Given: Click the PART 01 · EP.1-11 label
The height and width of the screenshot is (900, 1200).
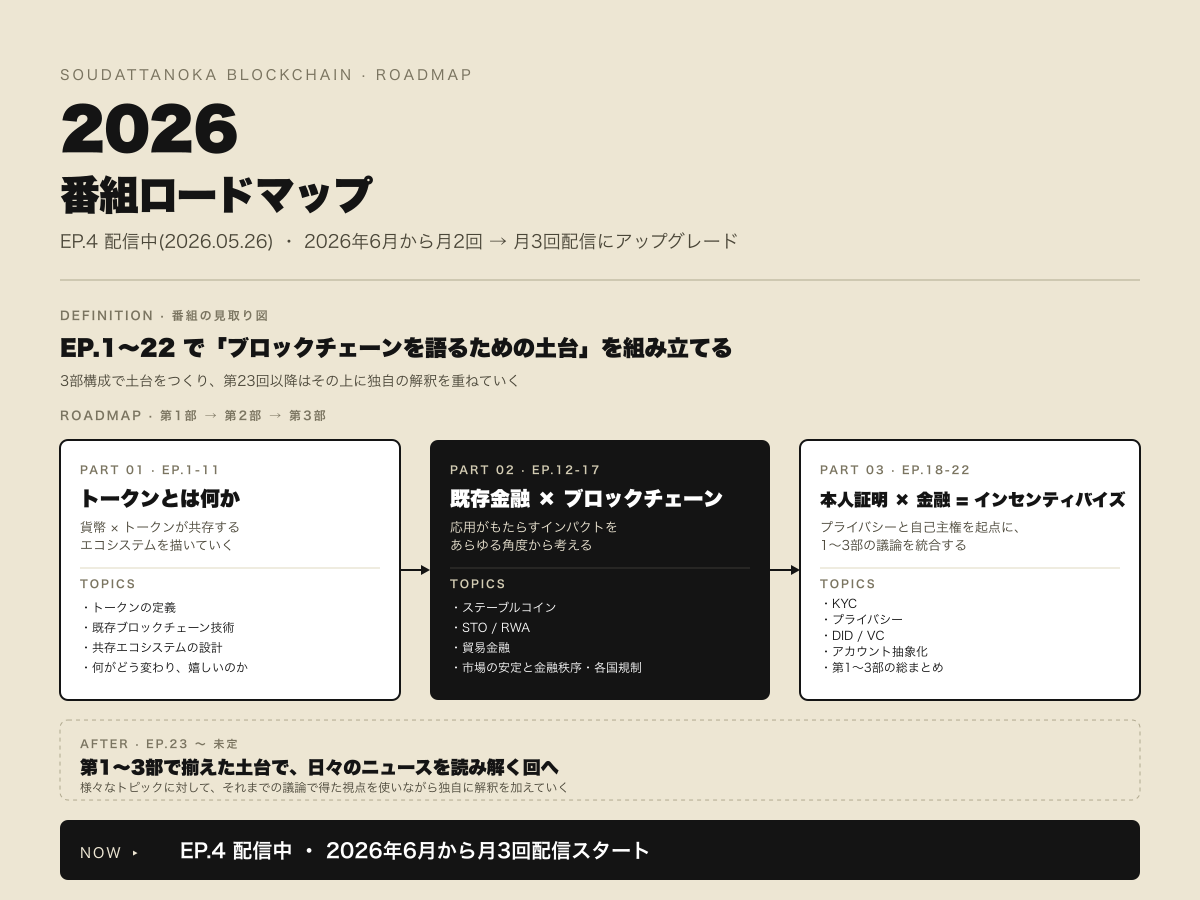Looking at the screenshot, I should pyautogui.click(x=150, y=470).
